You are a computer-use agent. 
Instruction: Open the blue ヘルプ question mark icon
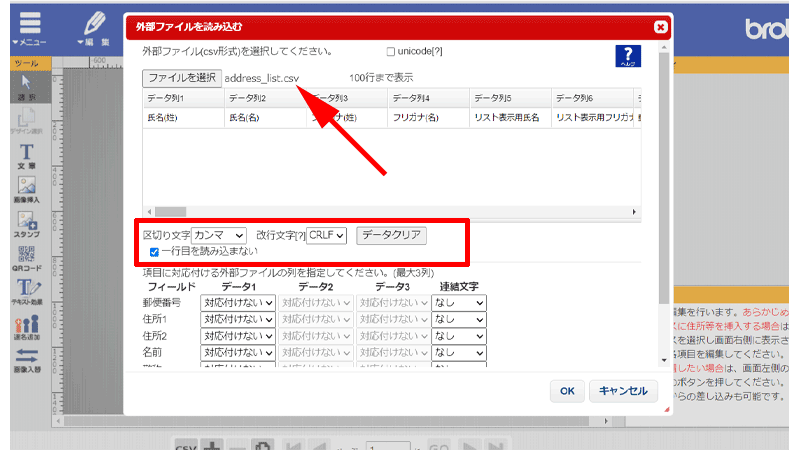tap(628, 56)
